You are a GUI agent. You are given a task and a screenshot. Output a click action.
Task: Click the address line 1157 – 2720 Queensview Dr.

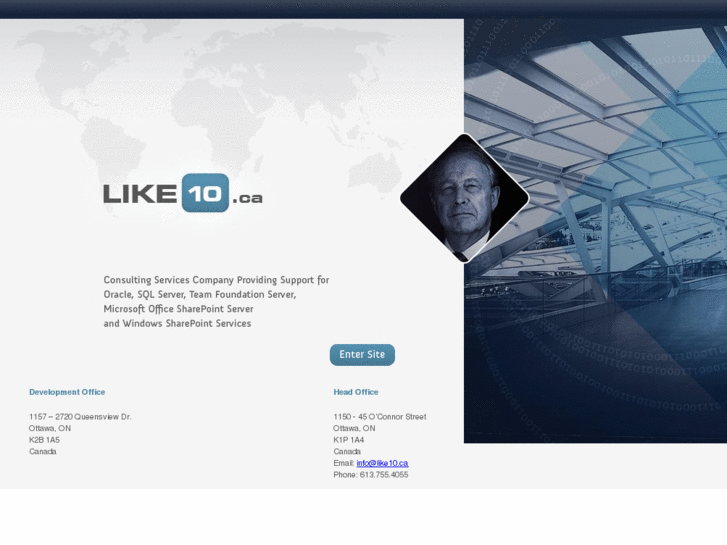(x=80, y=417)
